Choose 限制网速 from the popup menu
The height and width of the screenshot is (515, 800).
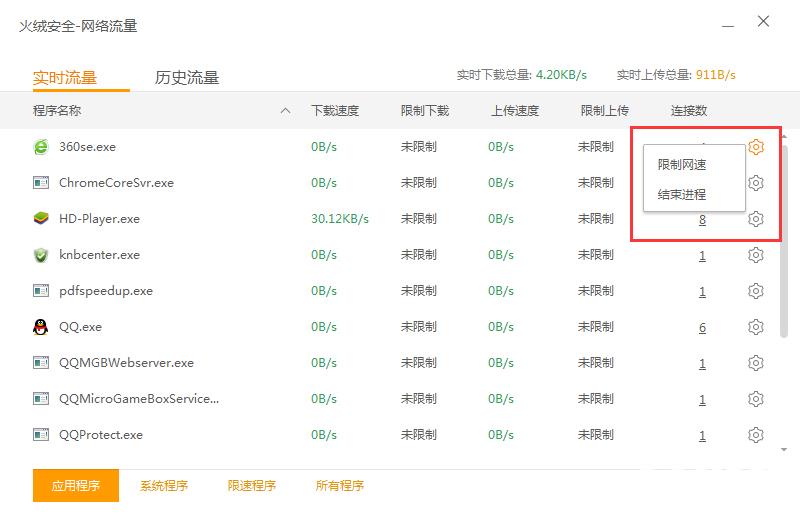pos(682,164)
